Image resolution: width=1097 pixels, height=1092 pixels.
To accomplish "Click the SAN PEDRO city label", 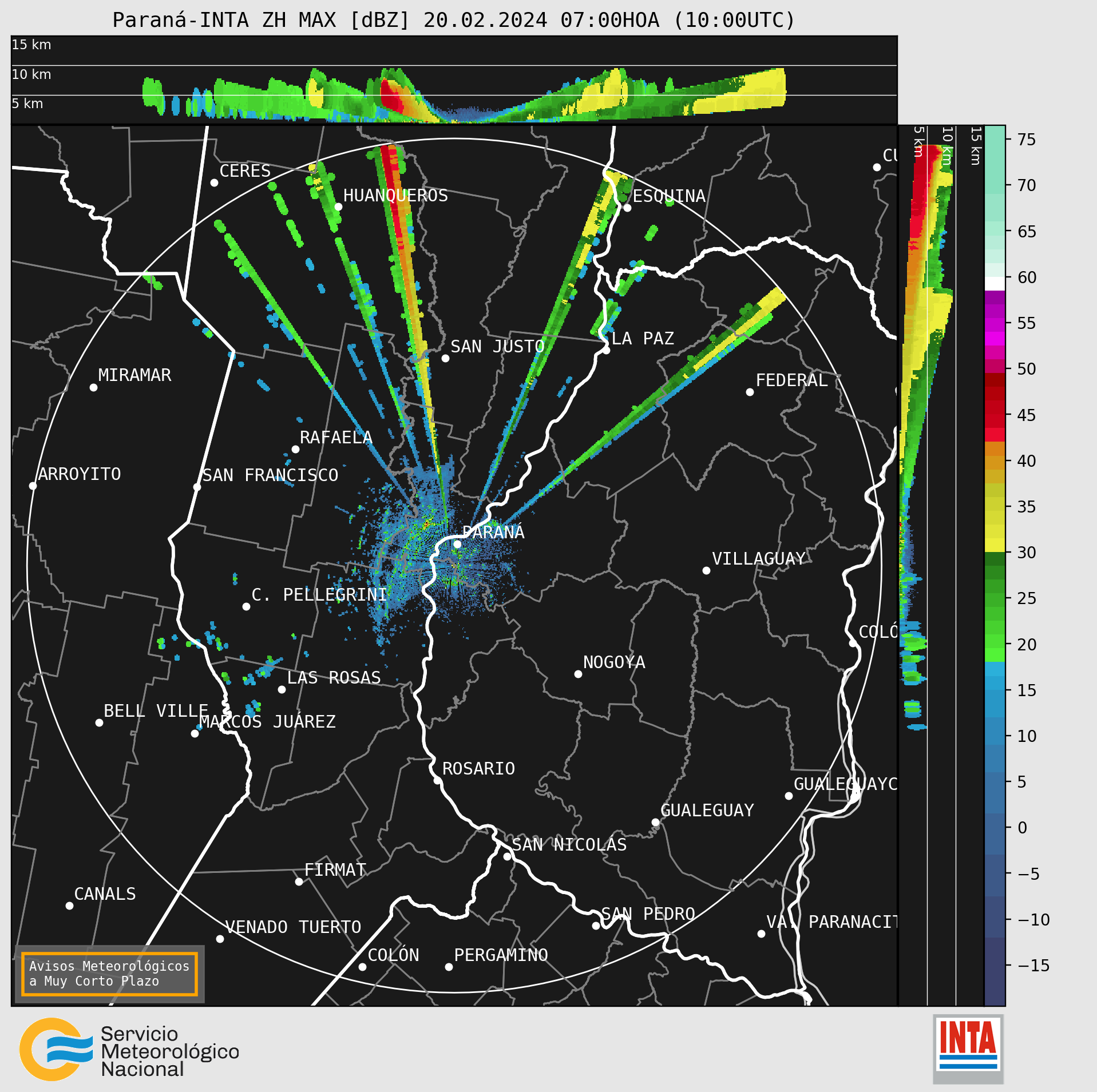I will (x=648, y=914).
